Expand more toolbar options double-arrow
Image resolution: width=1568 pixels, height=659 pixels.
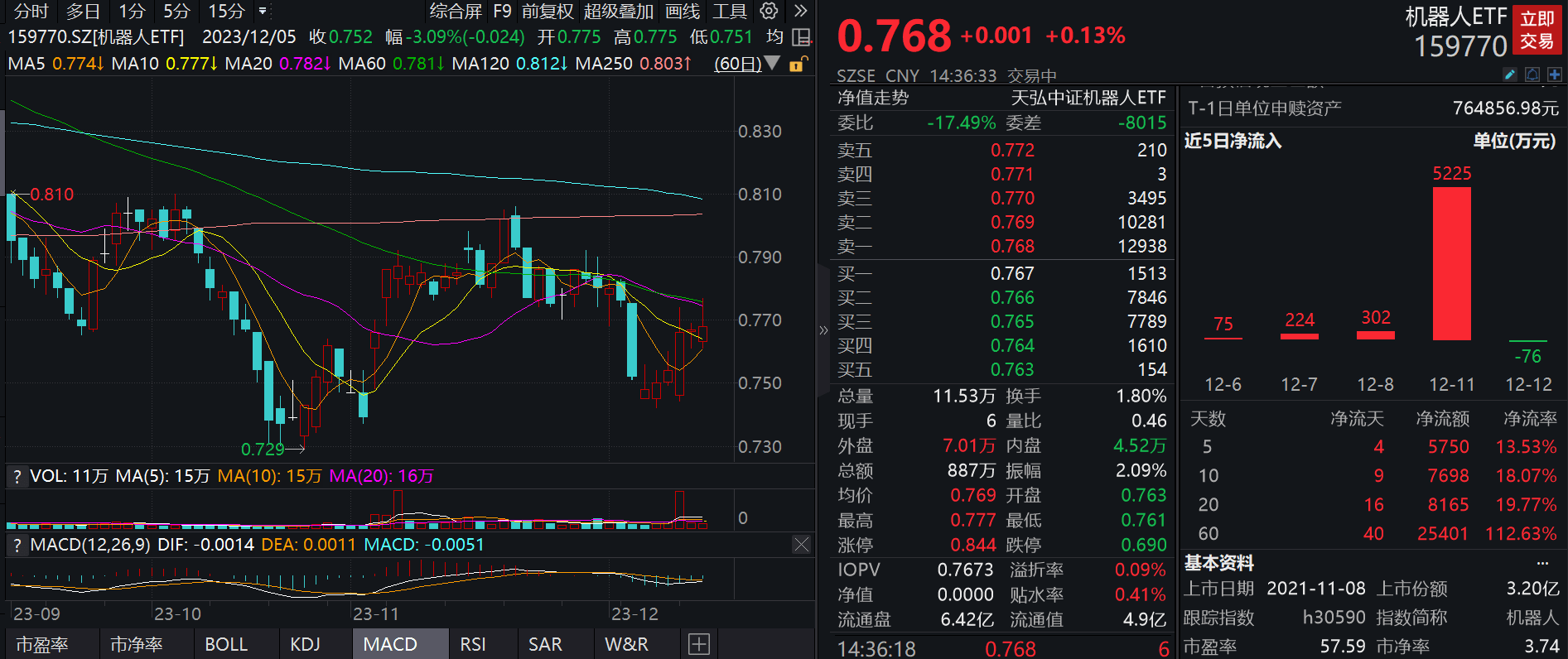pos(800,11)
